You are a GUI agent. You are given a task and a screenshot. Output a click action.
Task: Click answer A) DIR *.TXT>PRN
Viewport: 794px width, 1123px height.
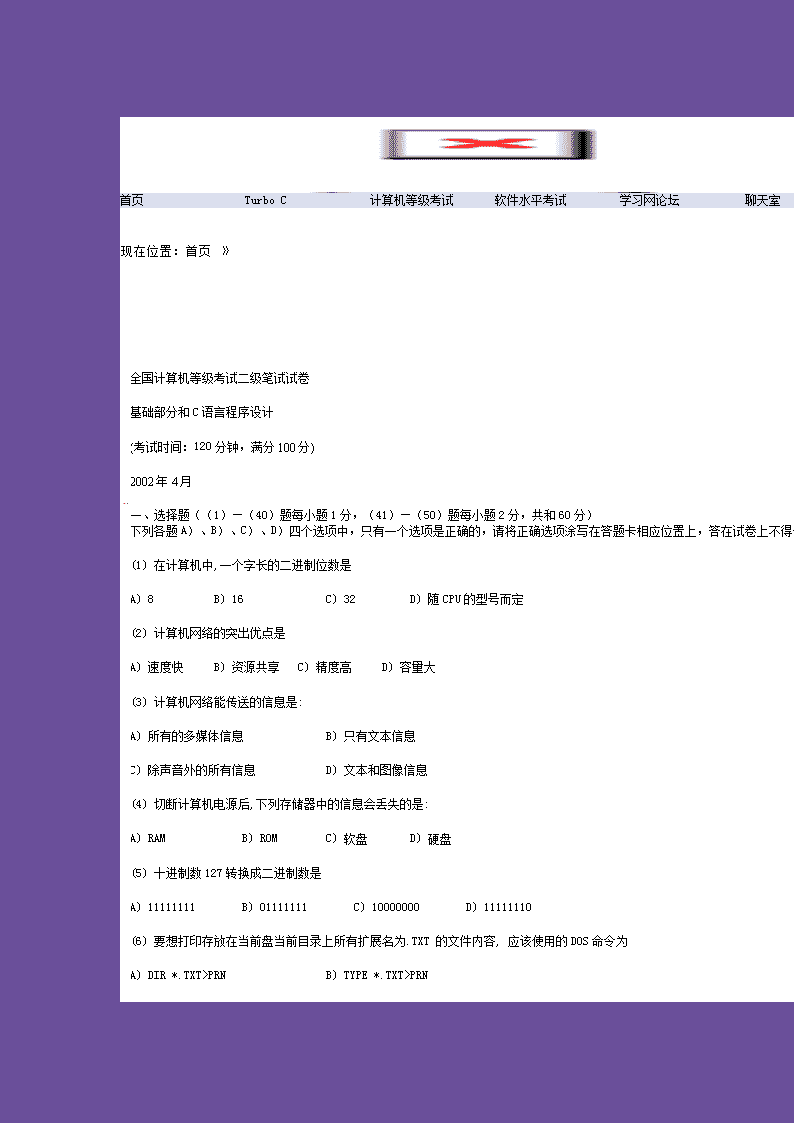point(178,975)
